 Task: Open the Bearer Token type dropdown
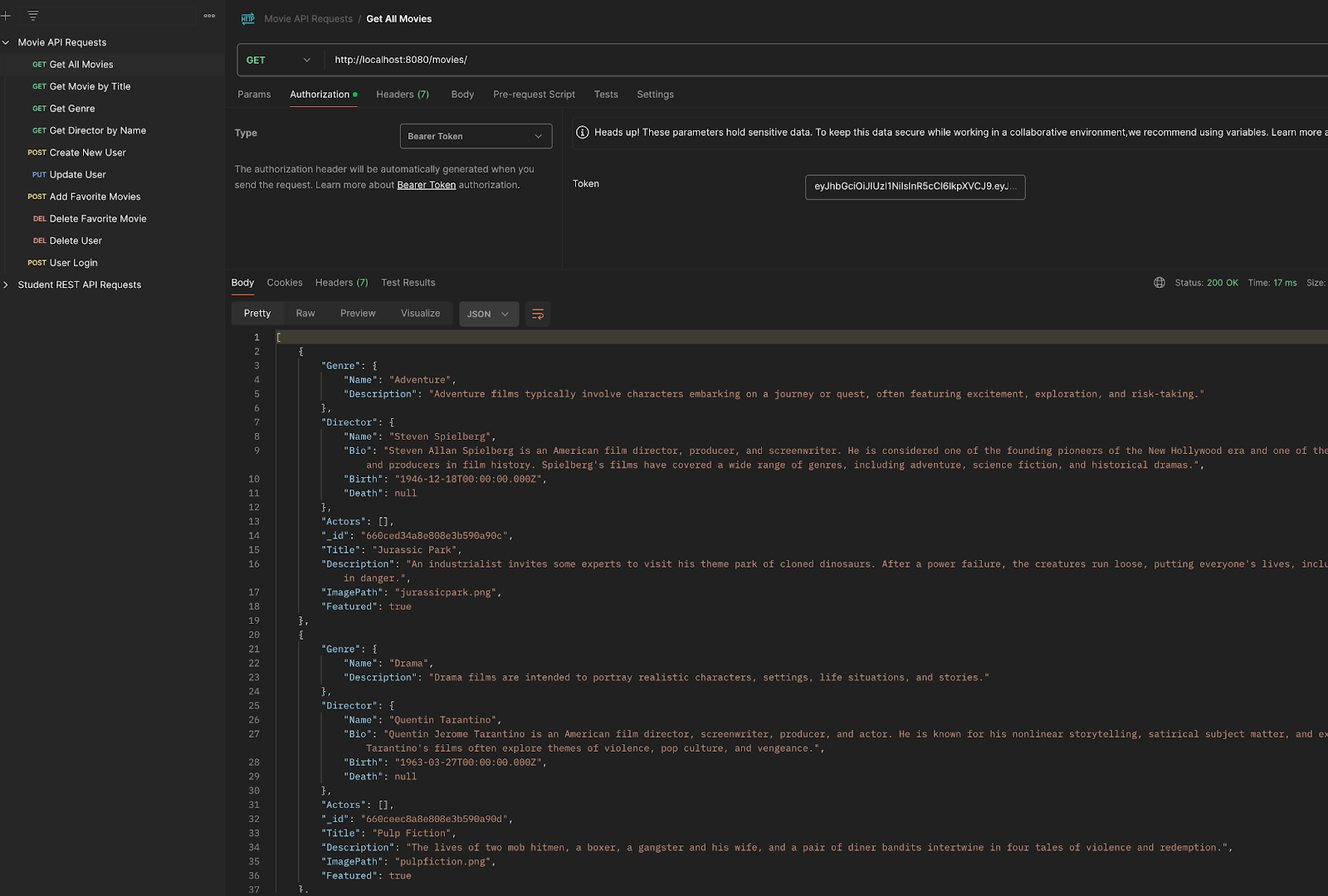(476, 137)
